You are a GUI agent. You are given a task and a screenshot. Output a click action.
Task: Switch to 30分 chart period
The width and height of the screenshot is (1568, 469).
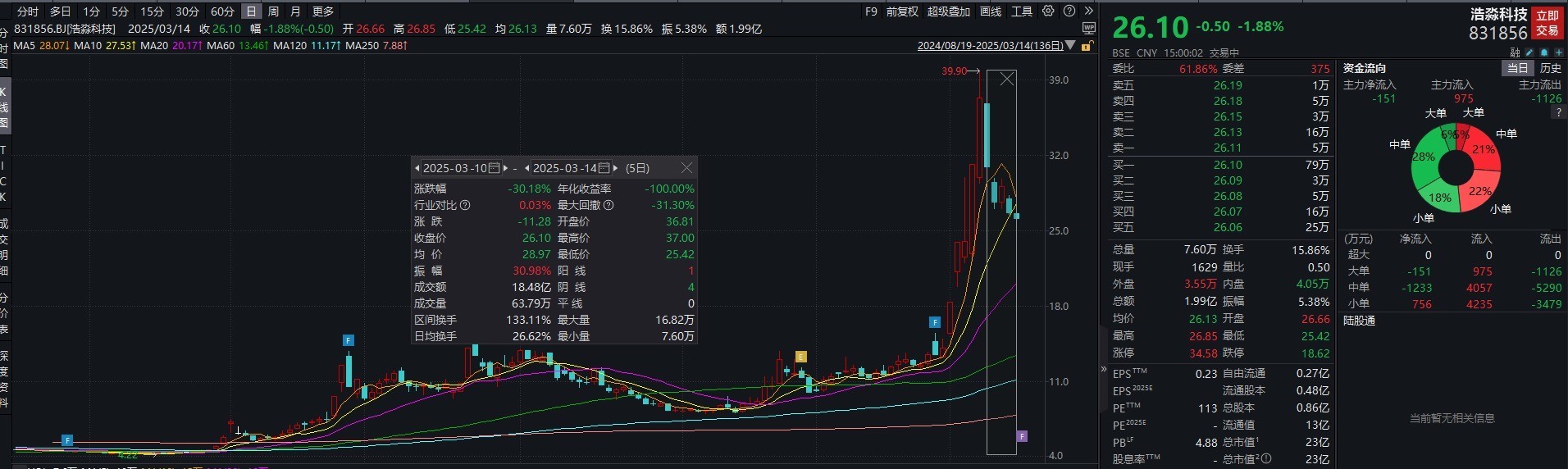click(187, 11)
